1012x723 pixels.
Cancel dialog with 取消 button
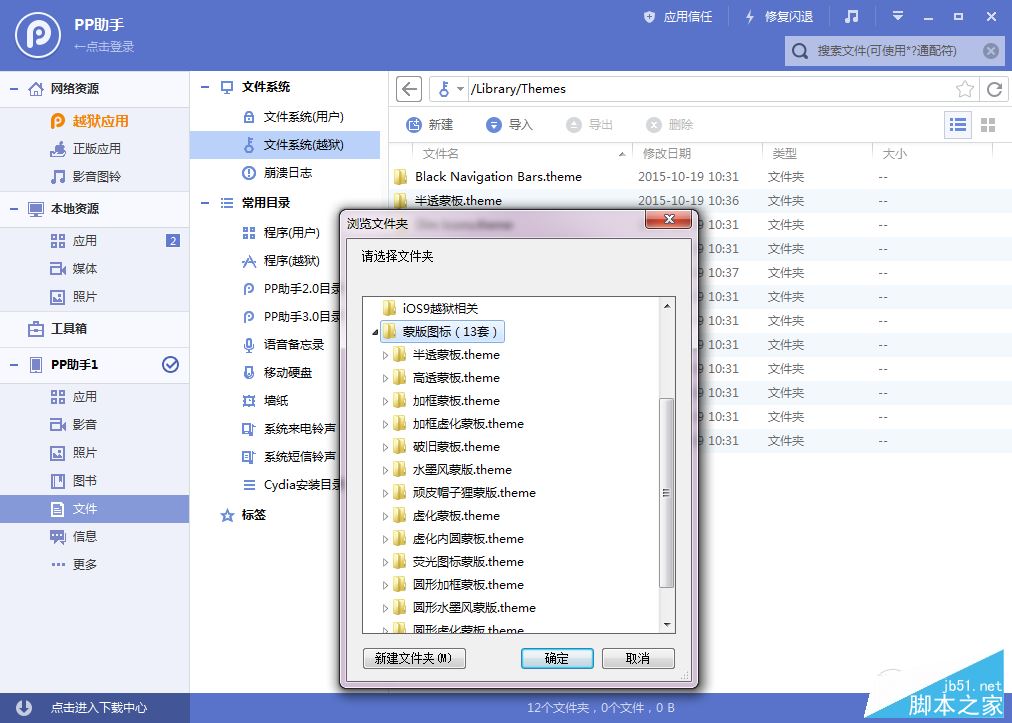(638, 658)
